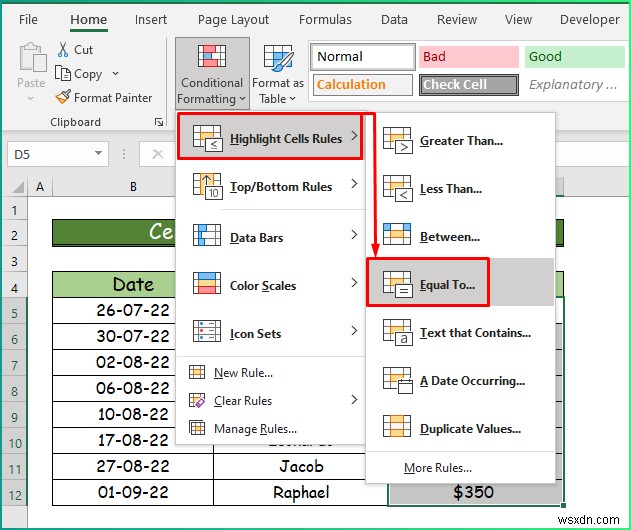This screenshot has height=530, width=631.
Task: Switch to the View tab
Action: point(518,19)
